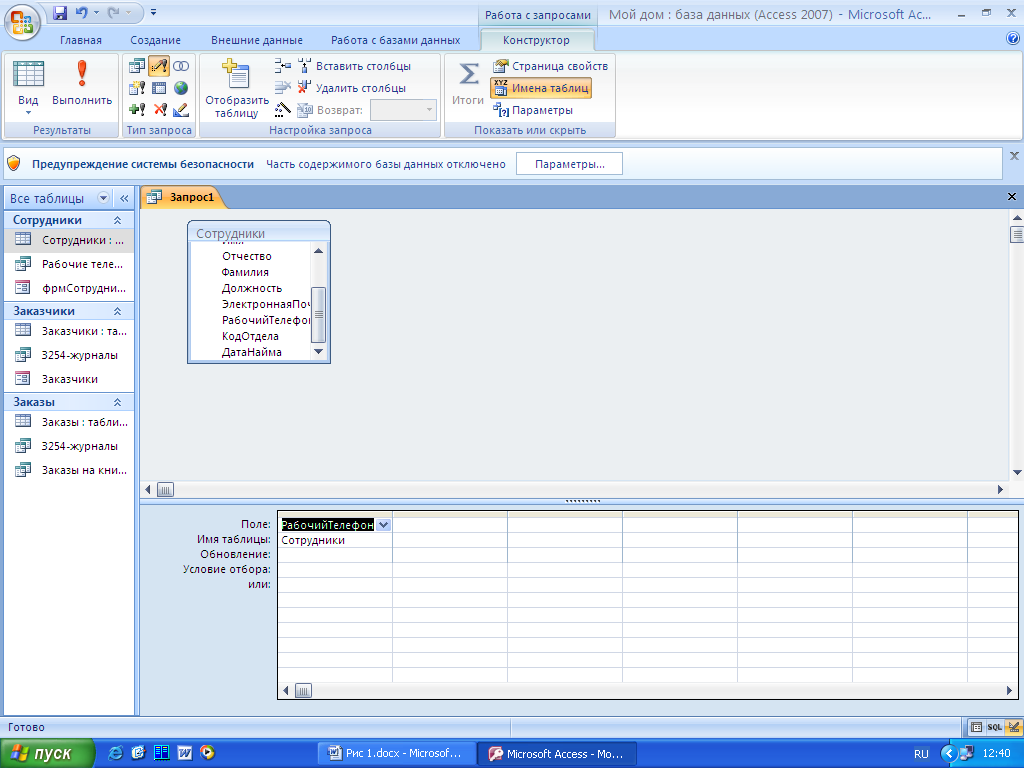Choose the Select query type icon

tap(137, 66)
